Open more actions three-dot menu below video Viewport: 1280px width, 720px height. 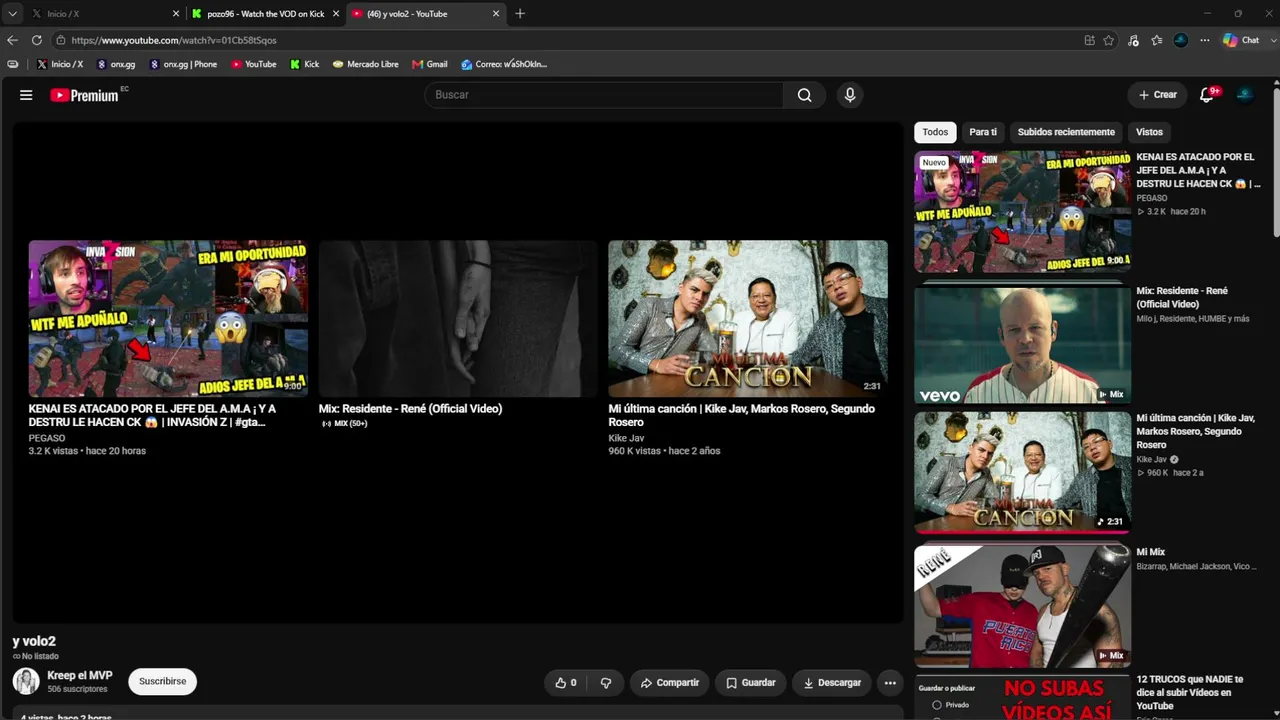point(890,683)
